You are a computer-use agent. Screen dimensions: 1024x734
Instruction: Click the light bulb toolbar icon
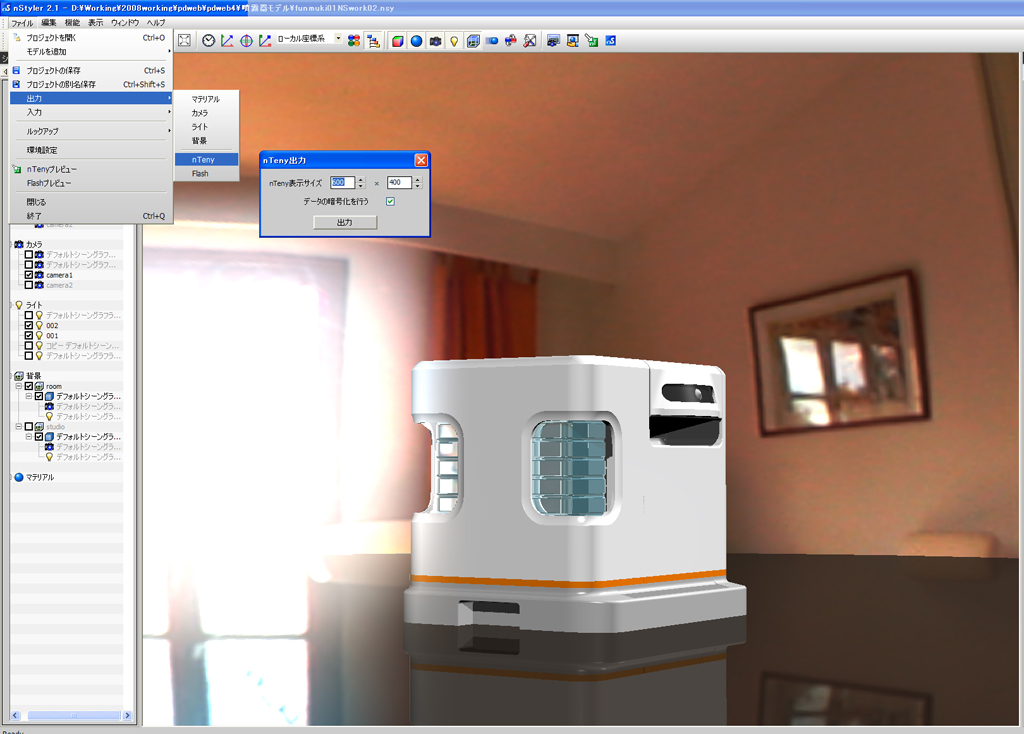pyautogui.click(x=453, y=41)
